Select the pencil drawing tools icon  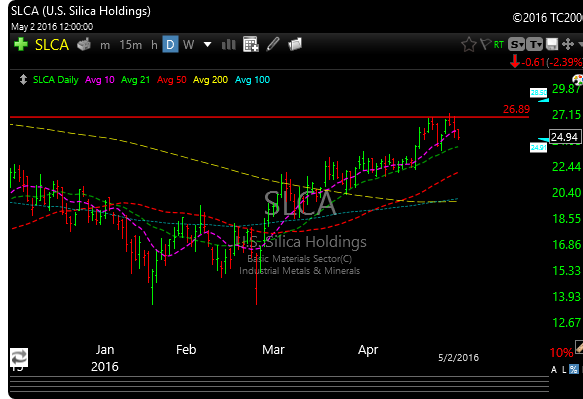pyautogui.click(x=273, y=45)
